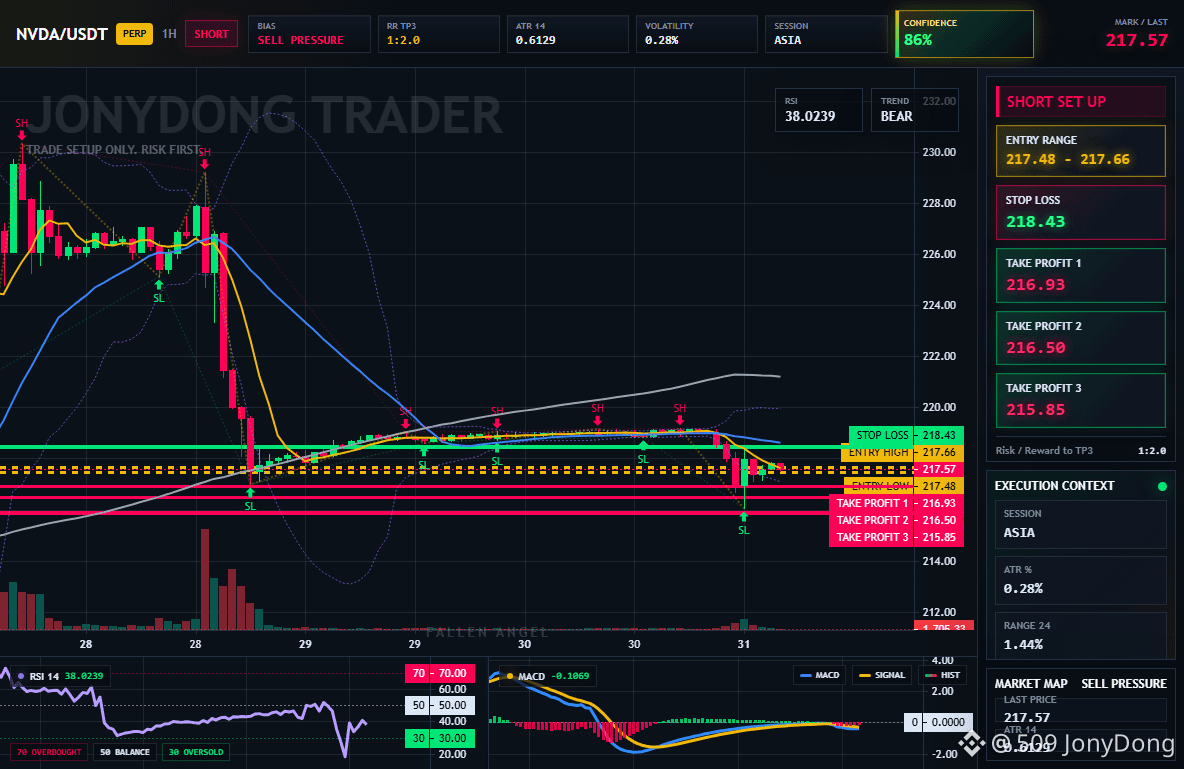Click the white 50 50.00 RSI level tag
The image size is (1184, 769).
440,706
